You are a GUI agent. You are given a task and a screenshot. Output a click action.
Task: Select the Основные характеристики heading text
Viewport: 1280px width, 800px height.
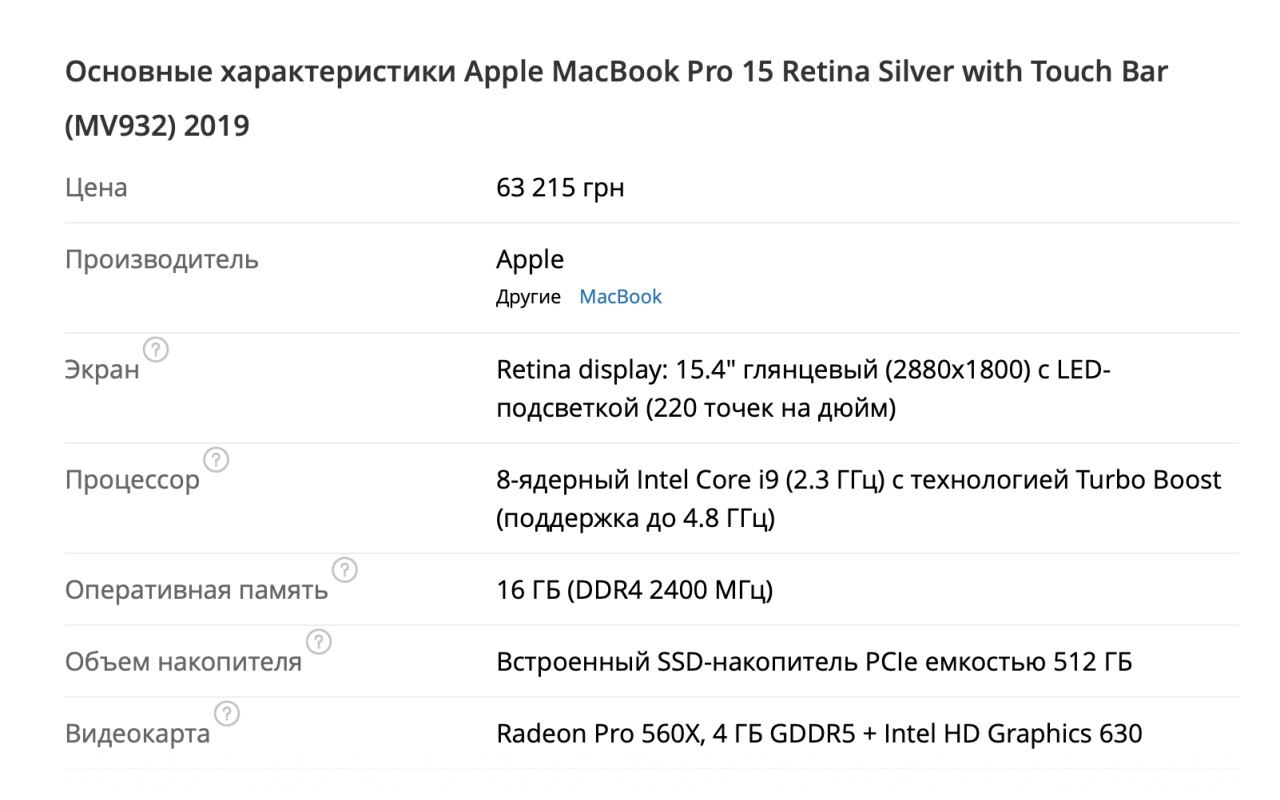pos(616,99)
